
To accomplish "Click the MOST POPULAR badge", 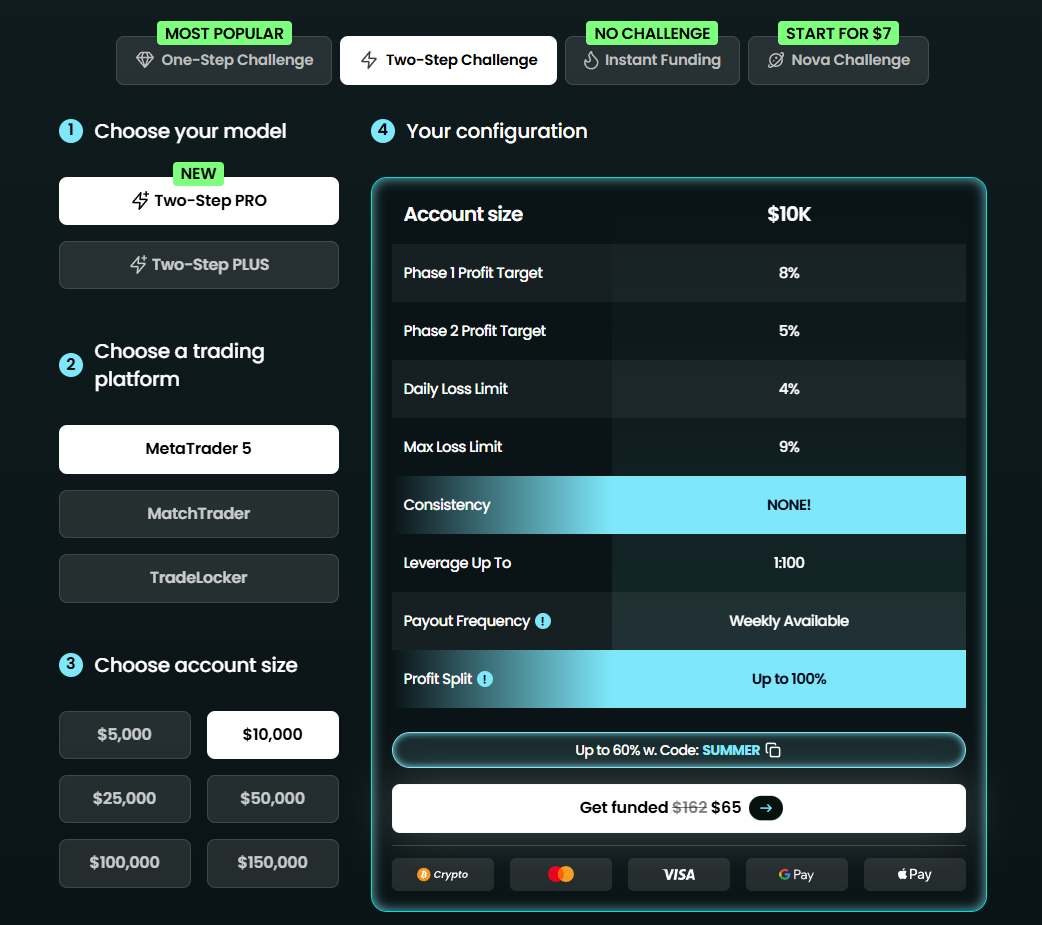I will [224, 33].
